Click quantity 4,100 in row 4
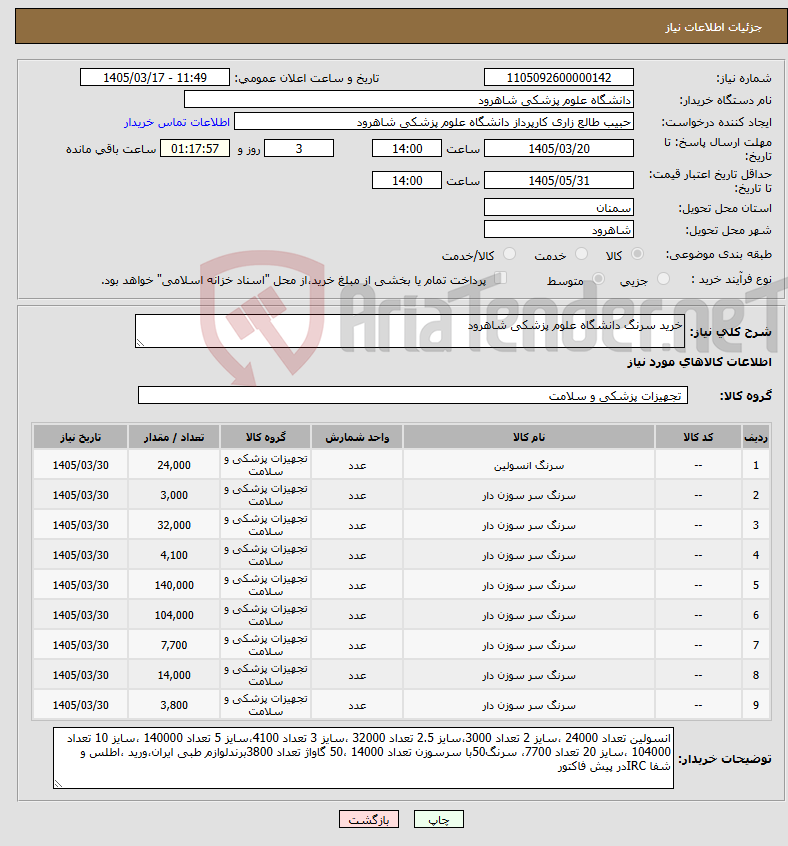 click(x=174, y=555)
